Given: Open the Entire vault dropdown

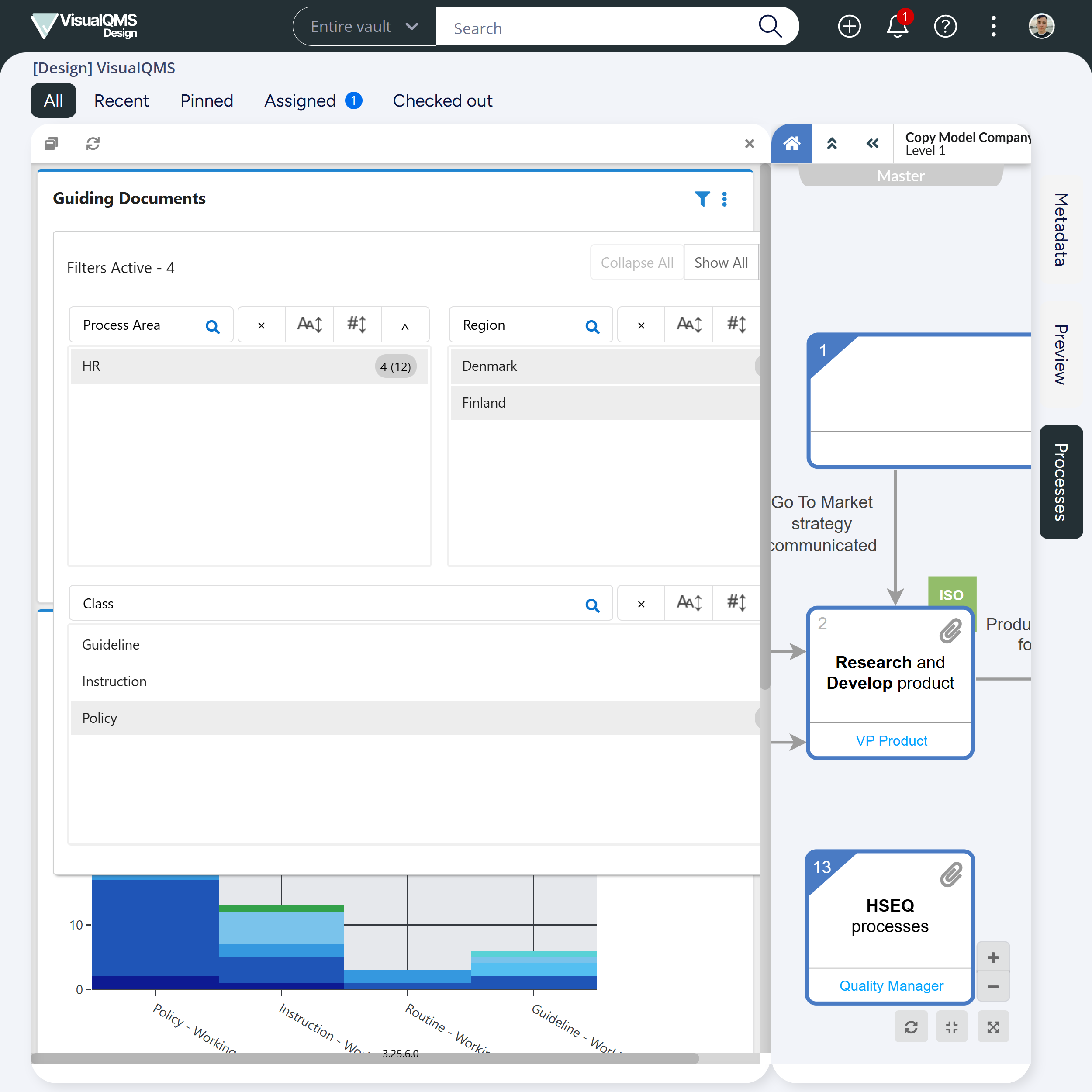Looking at the screenshot, I should click(x=365, y=27).
